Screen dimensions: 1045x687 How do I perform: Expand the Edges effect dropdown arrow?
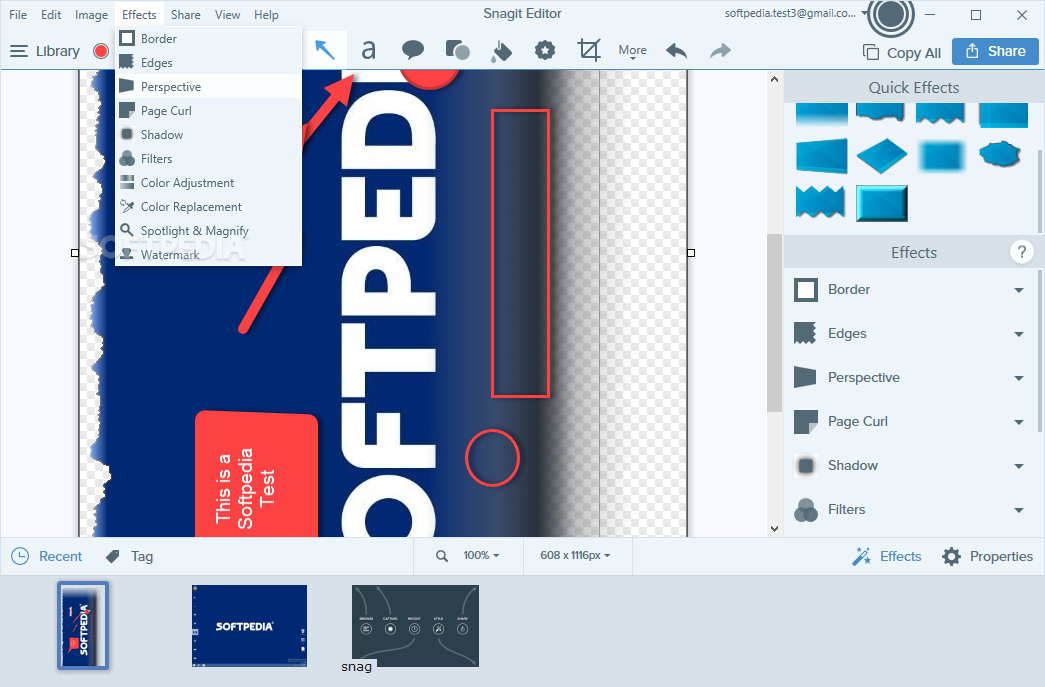pos(1018,334)
